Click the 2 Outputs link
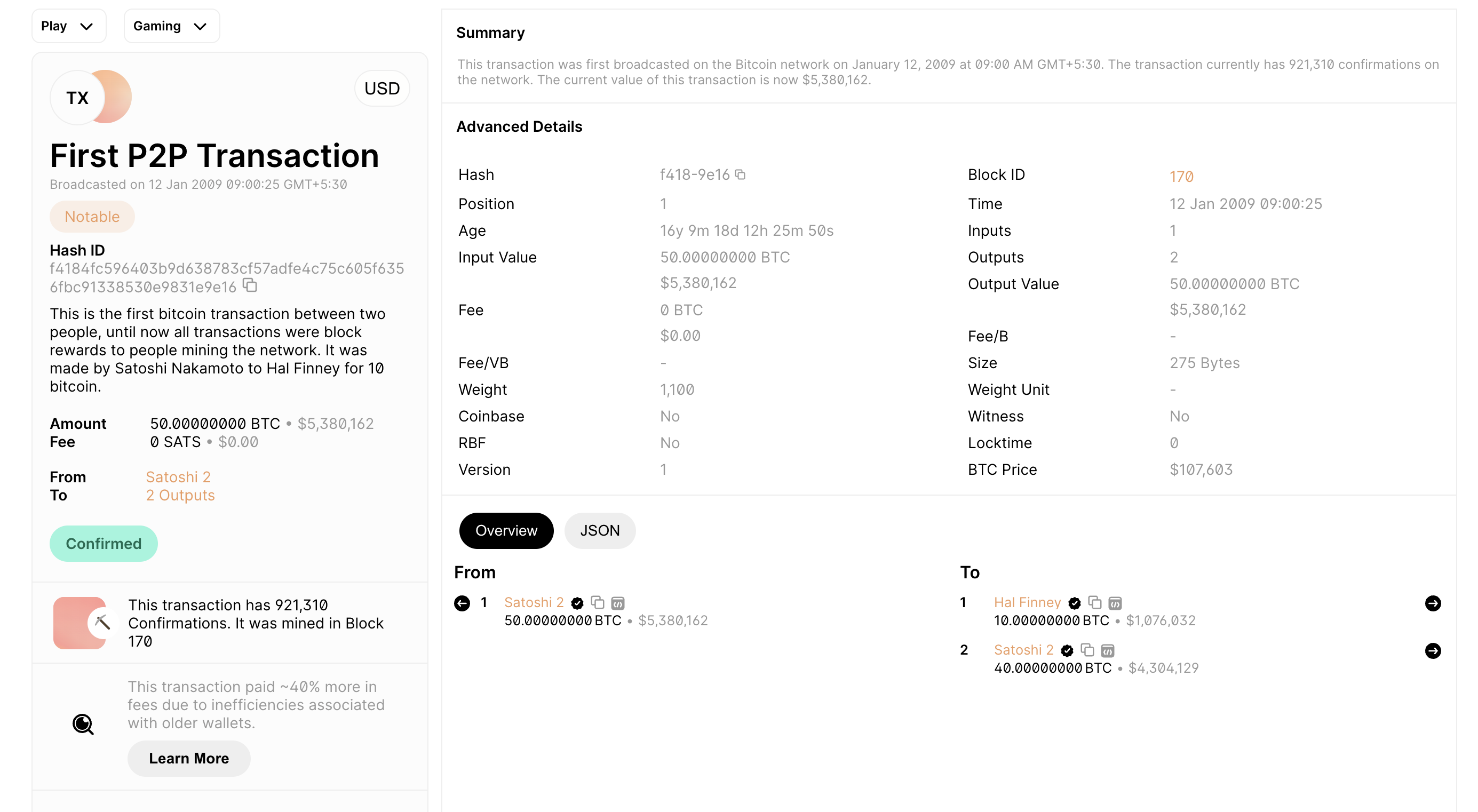Image resolution: width=1478 pixels, height=812 pixels. point(180,495)
